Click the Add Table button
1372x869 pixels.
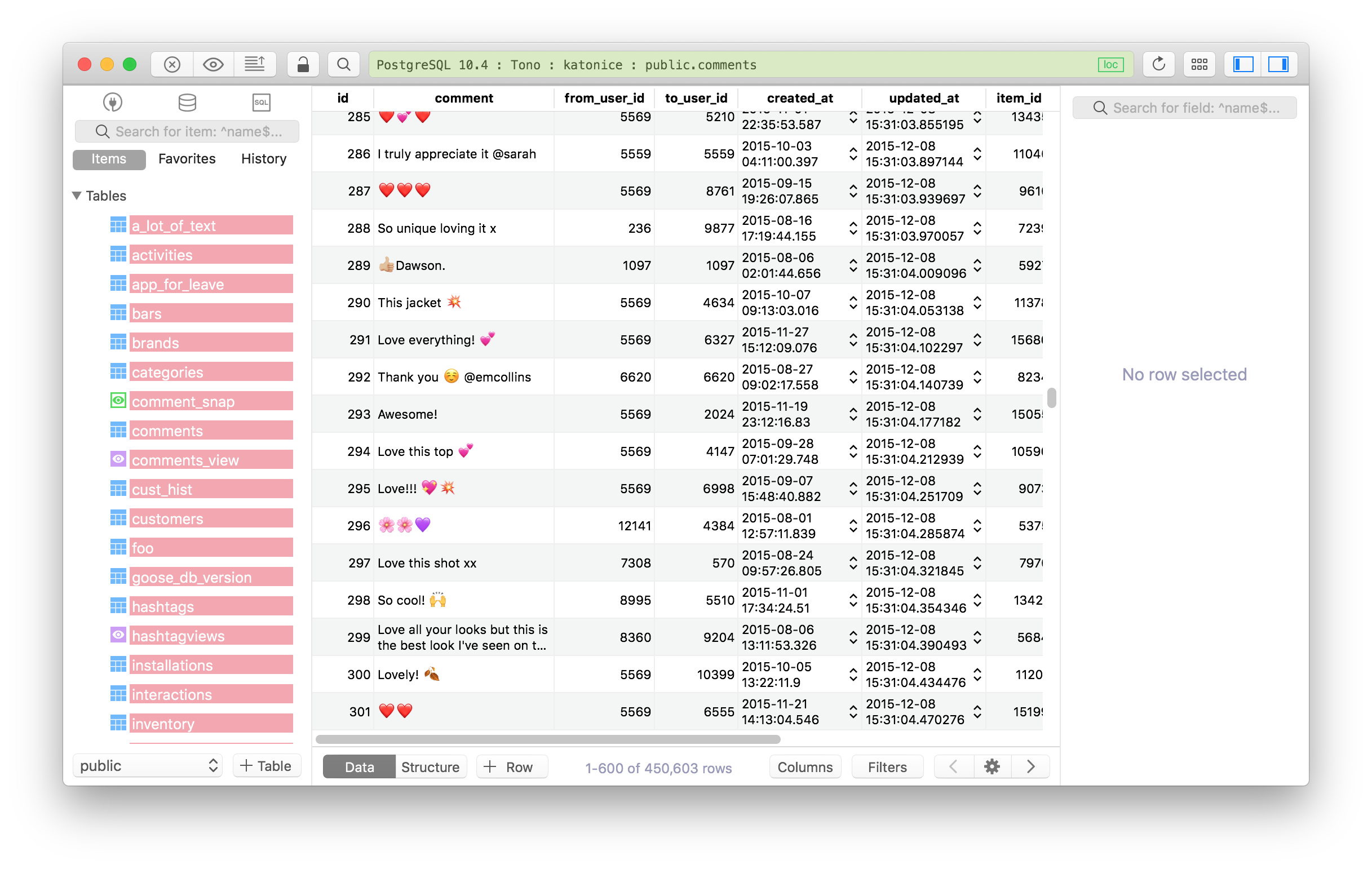[x=265, y=766]
